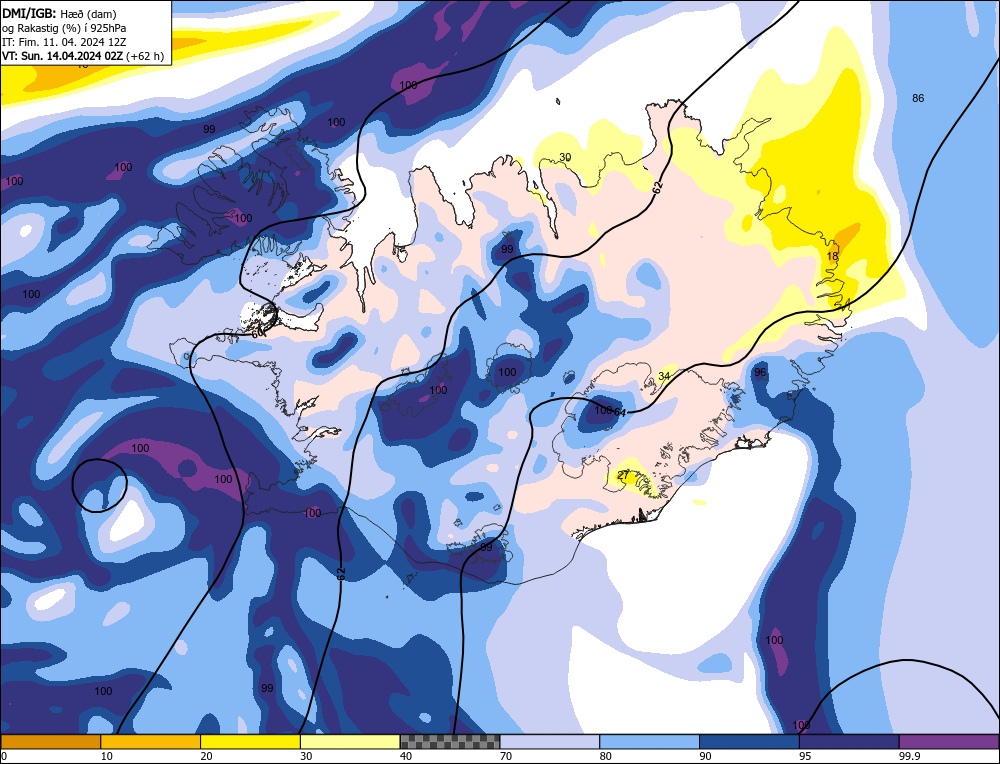
Task: Click the light blue 80–90 legend swatch
Action: tap(649, 741)
